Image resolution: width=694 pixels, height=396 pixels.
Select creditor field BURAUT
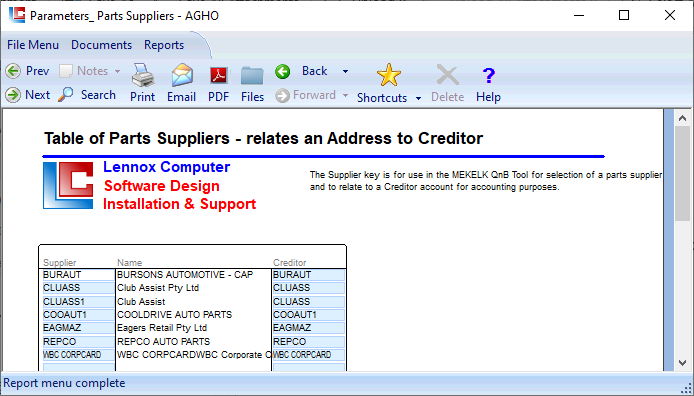point(308,275)
